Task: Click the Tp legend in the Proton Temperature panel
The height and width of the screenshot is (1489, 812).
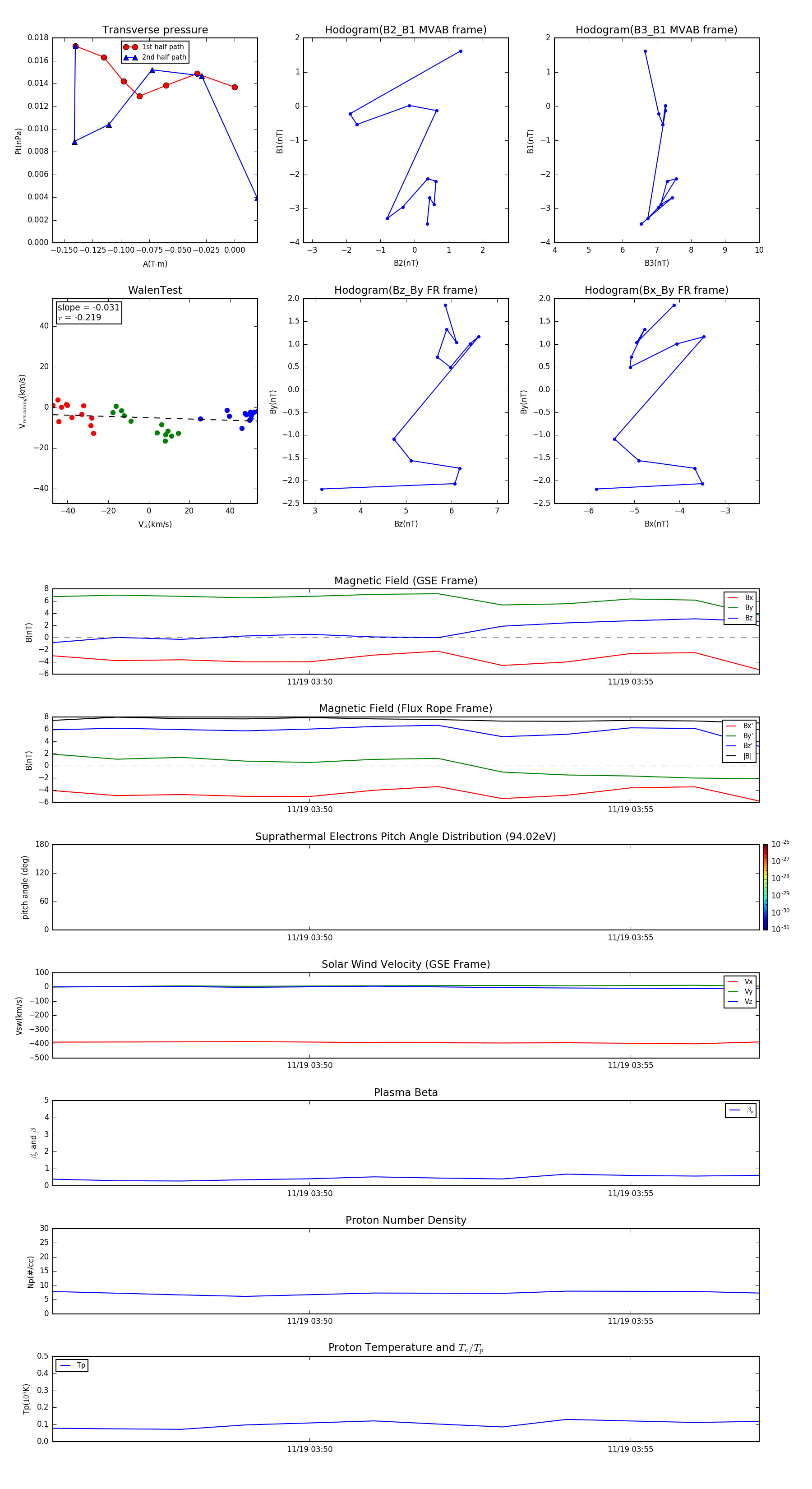Action: click(x=72, y=1366)
